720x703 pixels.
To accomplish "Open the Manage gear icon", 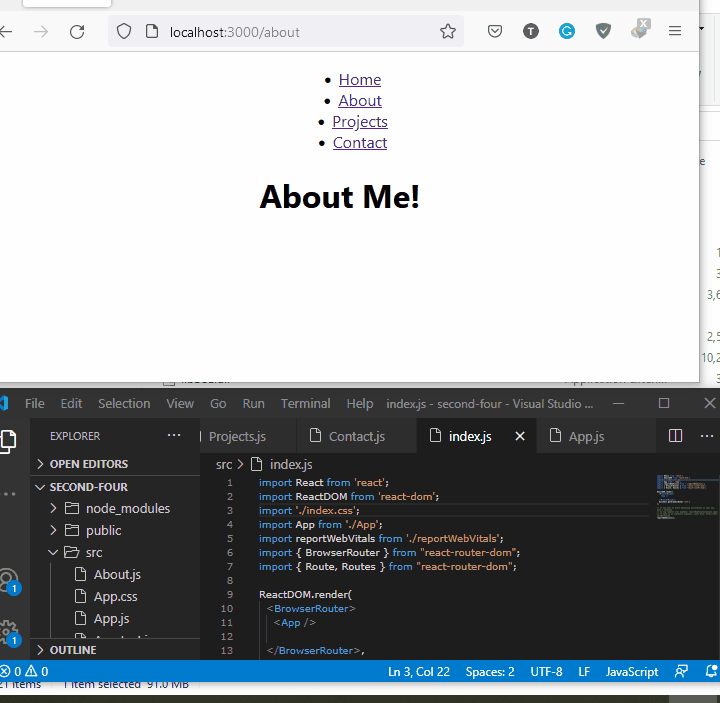I will point(9,633).
